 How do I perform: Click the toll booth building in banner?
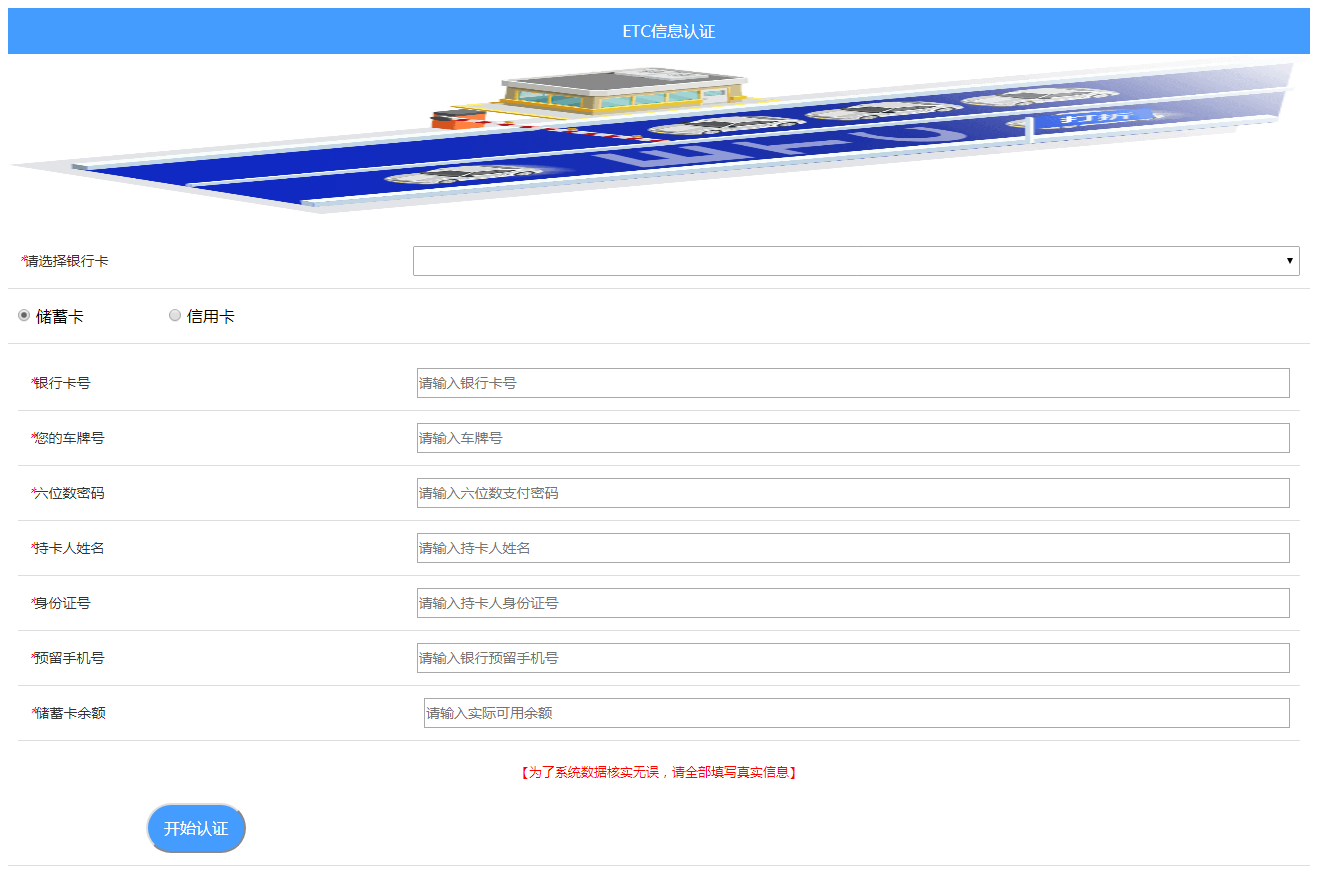tap(624, 90)
